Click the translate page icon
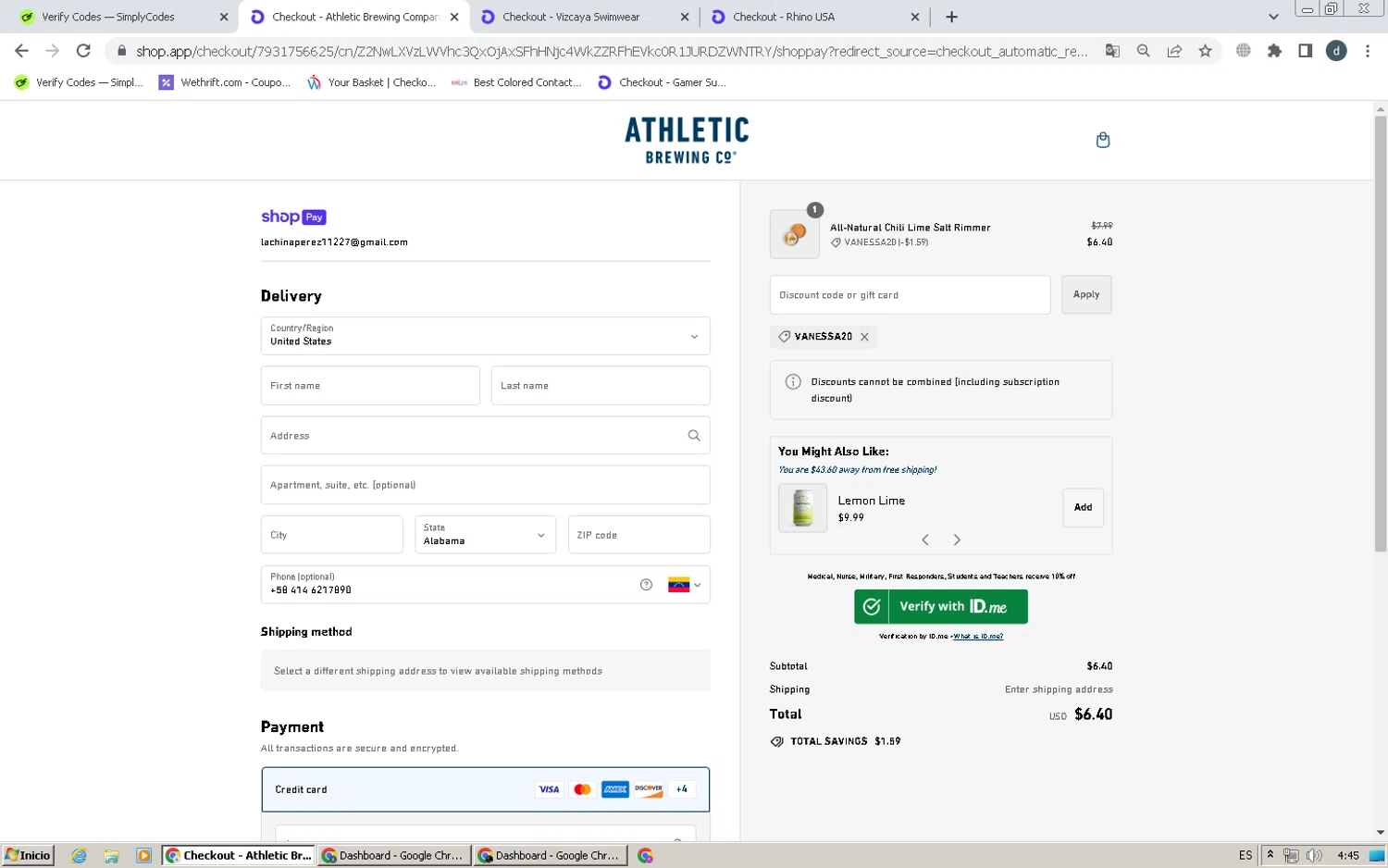 point(1113,51)
